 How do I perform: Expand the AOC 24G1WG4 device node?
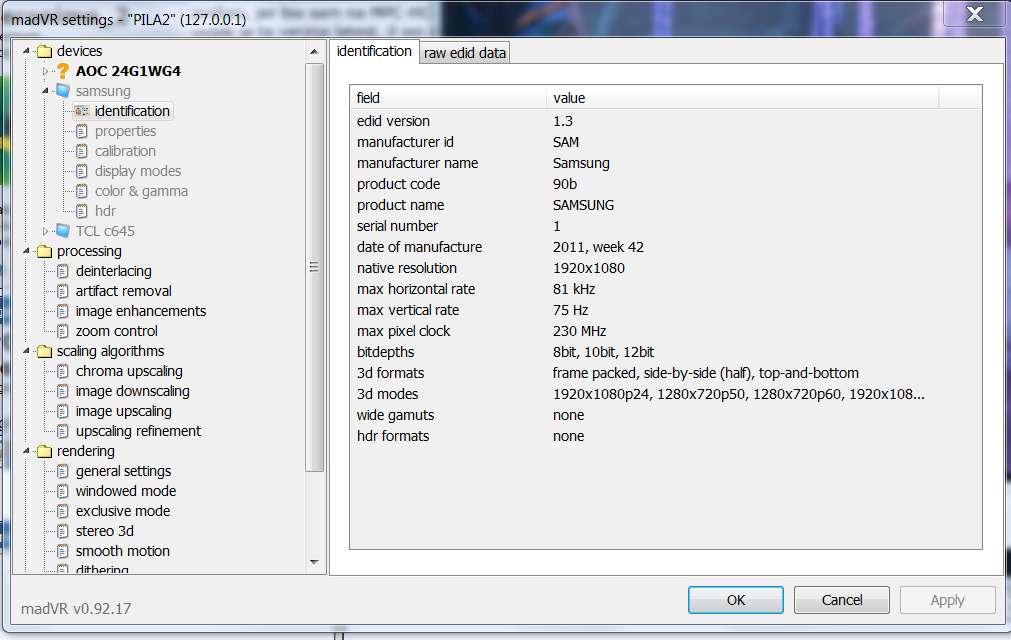[45, 71]
